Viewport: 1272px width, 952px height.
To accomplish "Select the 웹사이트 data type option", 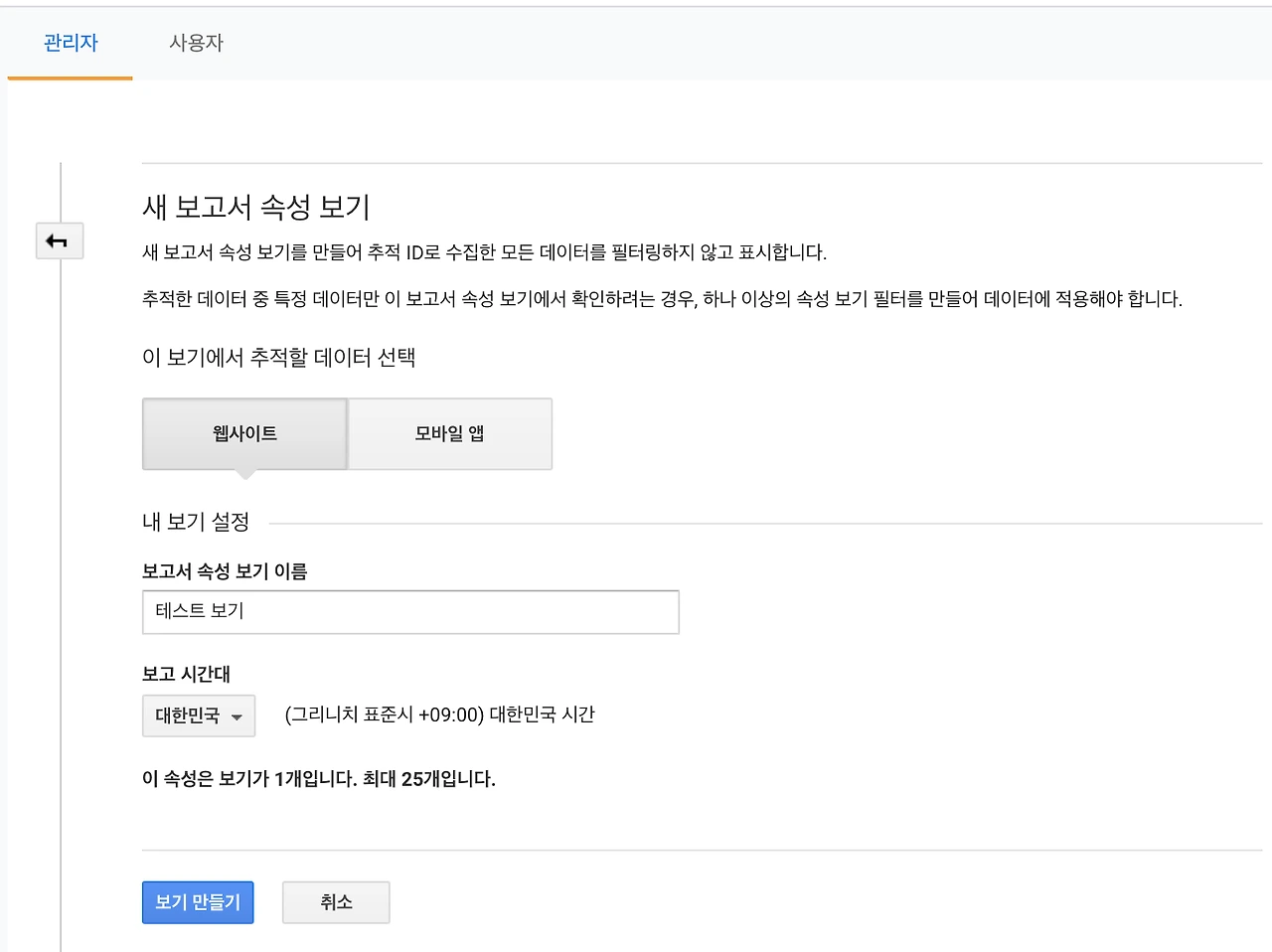I will [244, 434].
